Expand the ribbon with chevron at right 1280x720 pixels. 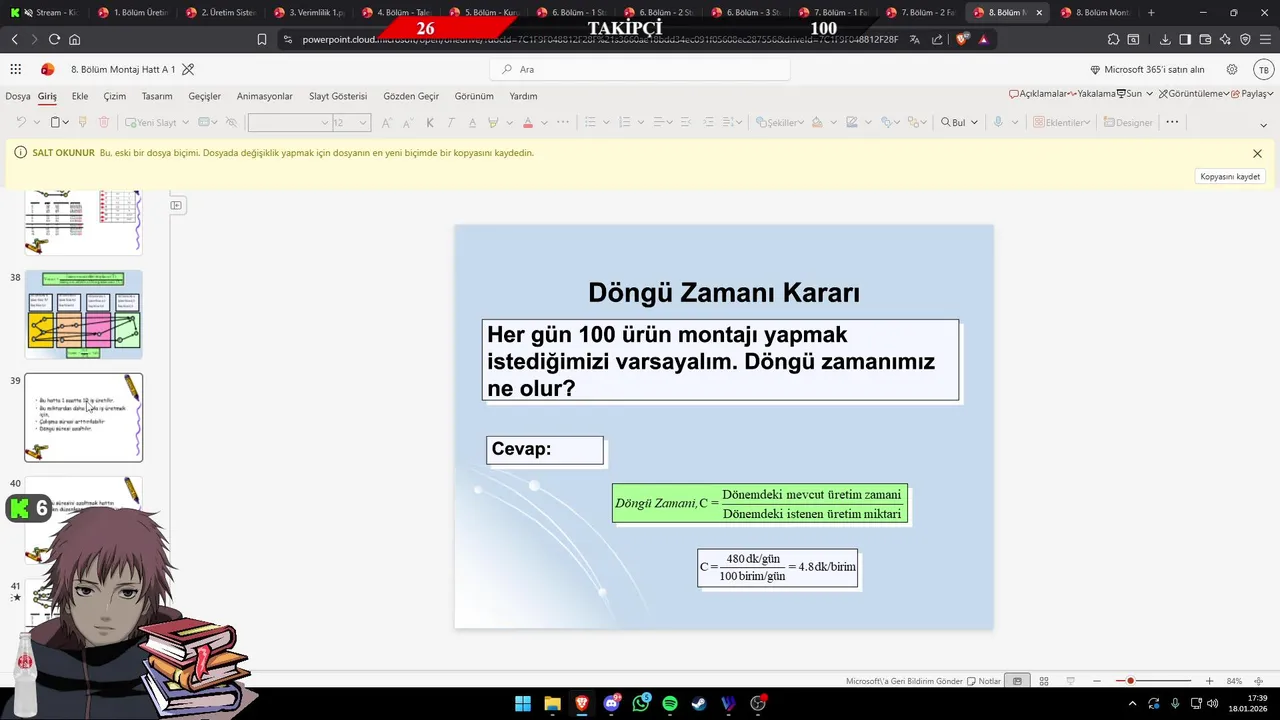pos(1263,125)
